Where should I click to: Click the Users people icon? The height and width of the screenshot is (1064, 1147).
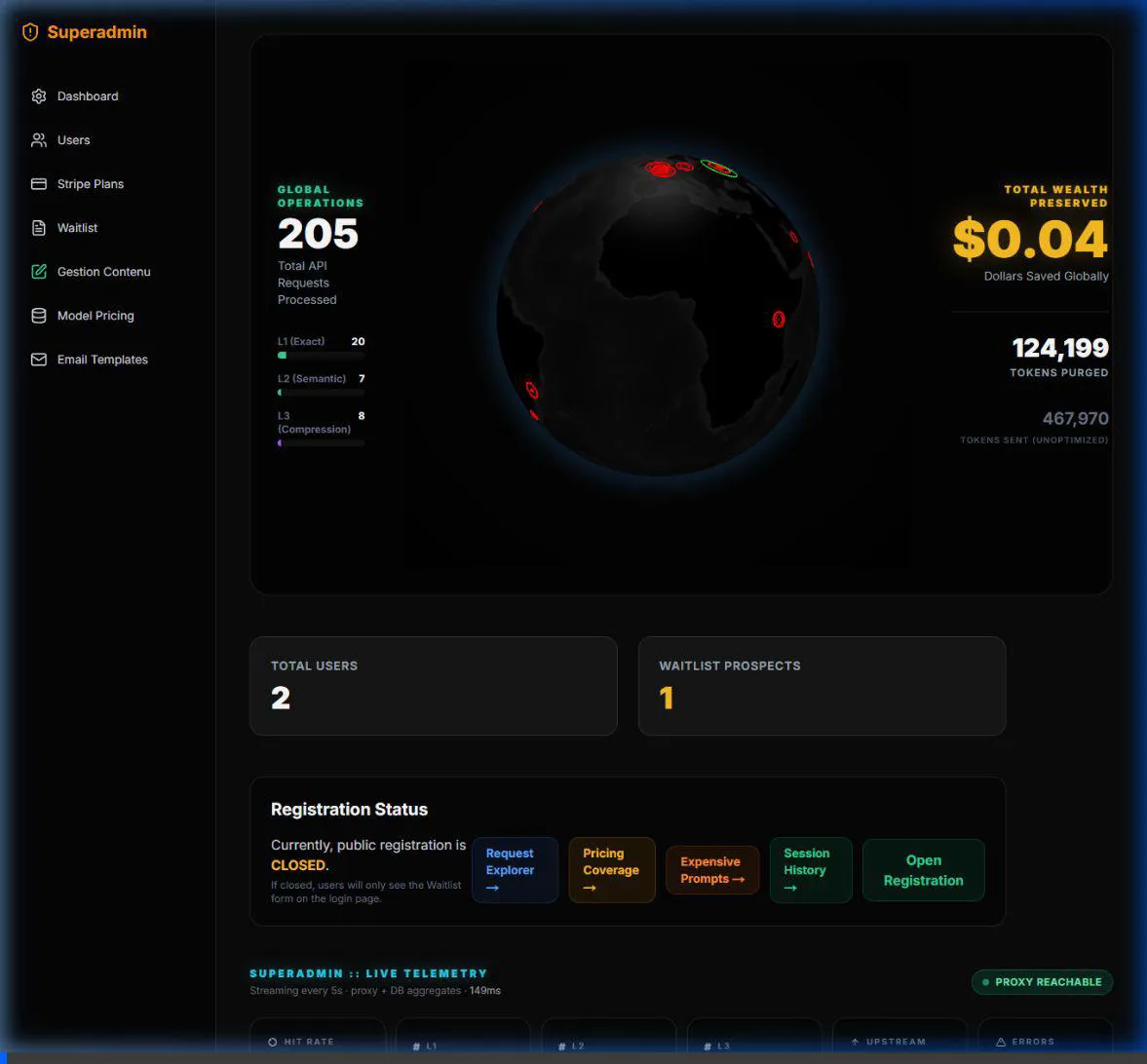[x=39, y=140]
